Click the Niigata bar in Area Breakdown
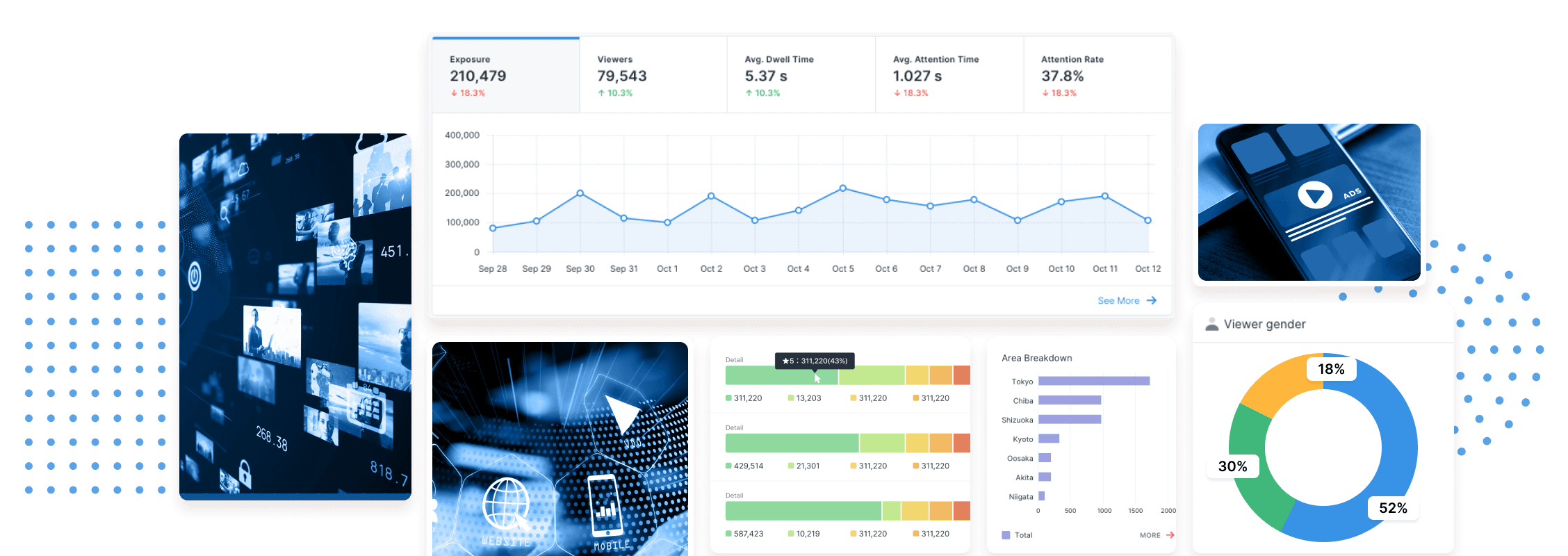Image resolution: width=1568 pixels, height=556 pixels. [1042, 496]
